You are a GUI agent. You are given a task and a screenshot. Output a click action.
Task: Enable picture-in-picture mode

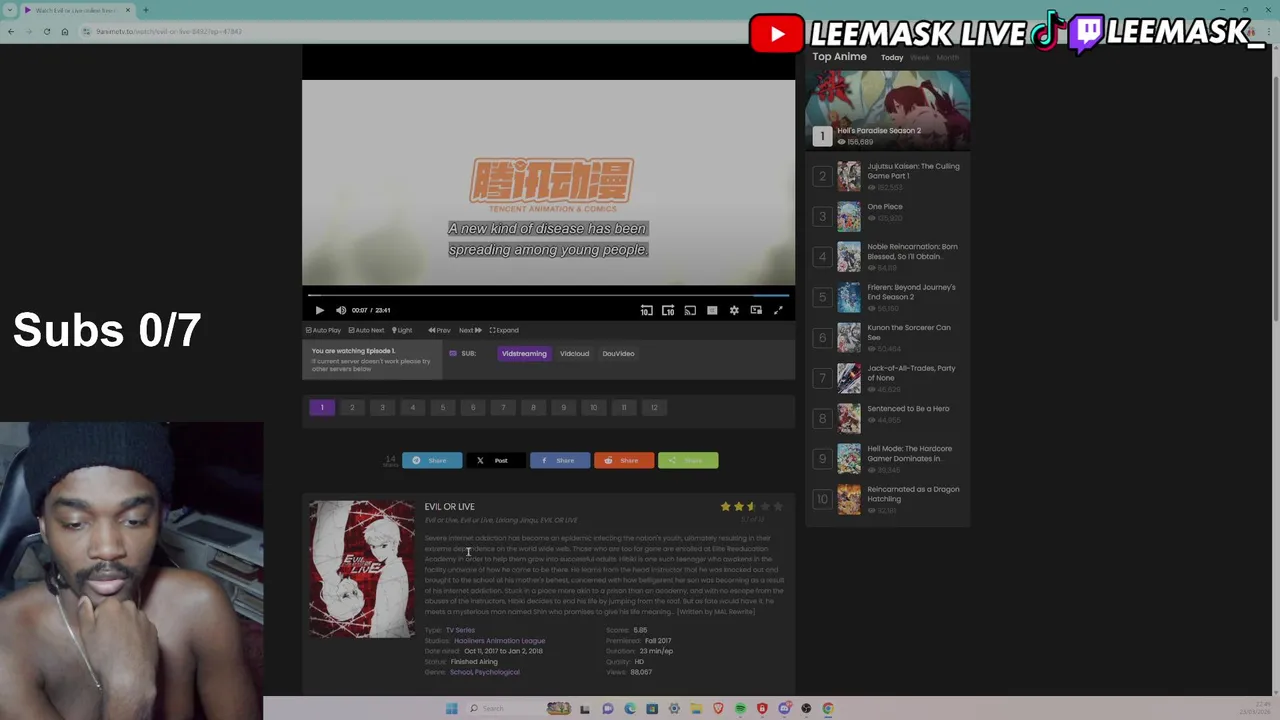[756, 310]
